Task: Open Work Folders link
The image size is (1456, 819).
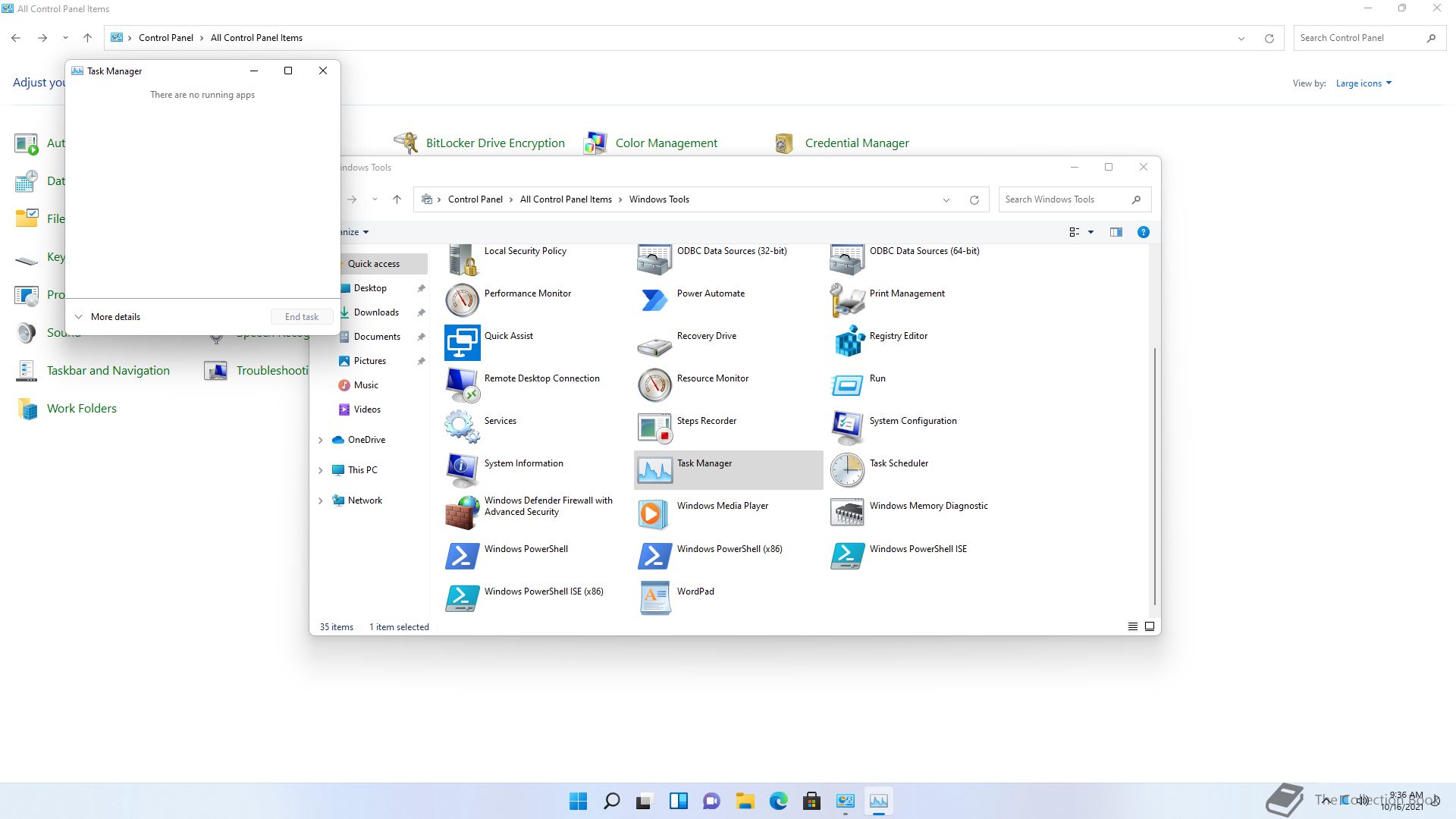Action: coord(82,408)
